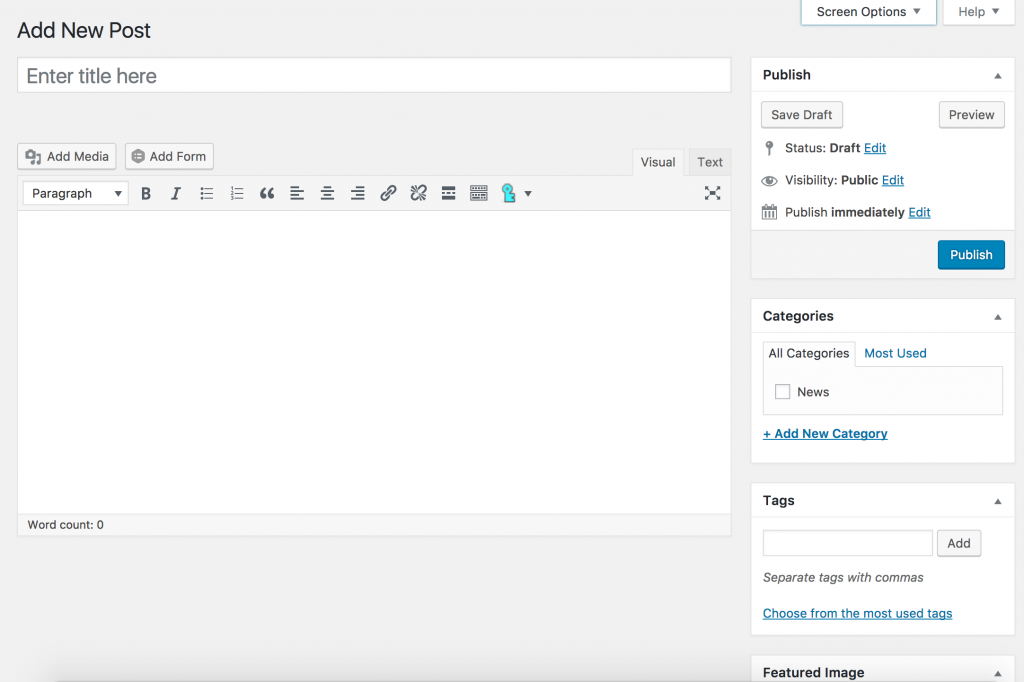Collapse the Tags panel
The width and height of the screenshot is (1024, 682).
coord(997,501)
